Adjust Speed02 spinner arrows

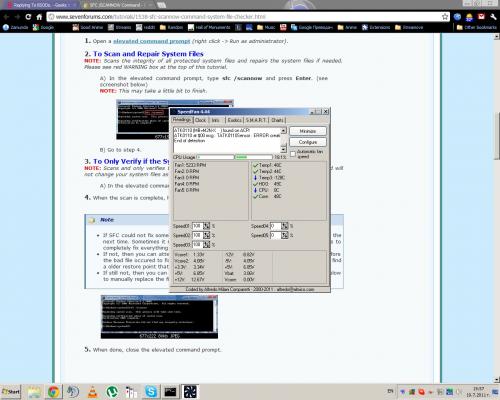(x=207, y=235)
